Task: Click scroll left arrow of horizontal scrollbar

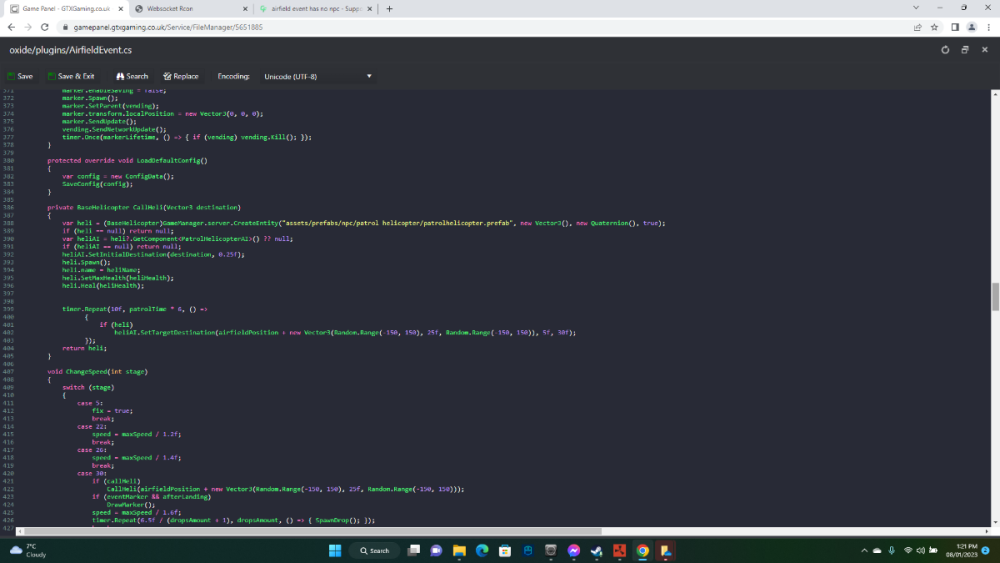Action: (x=20, y=530)
